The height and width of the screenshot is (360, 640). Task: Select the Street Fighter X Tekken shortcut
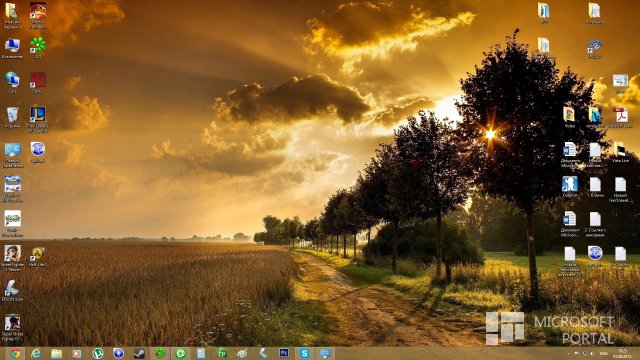(12, 258)
